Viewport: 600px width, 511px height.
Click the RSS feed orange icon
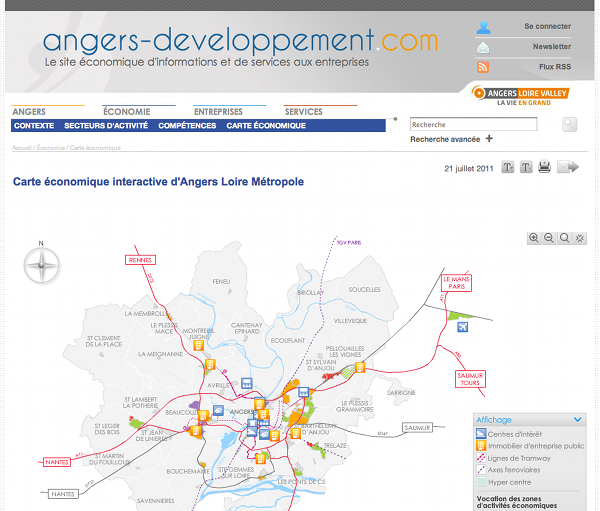pos(483,67)
